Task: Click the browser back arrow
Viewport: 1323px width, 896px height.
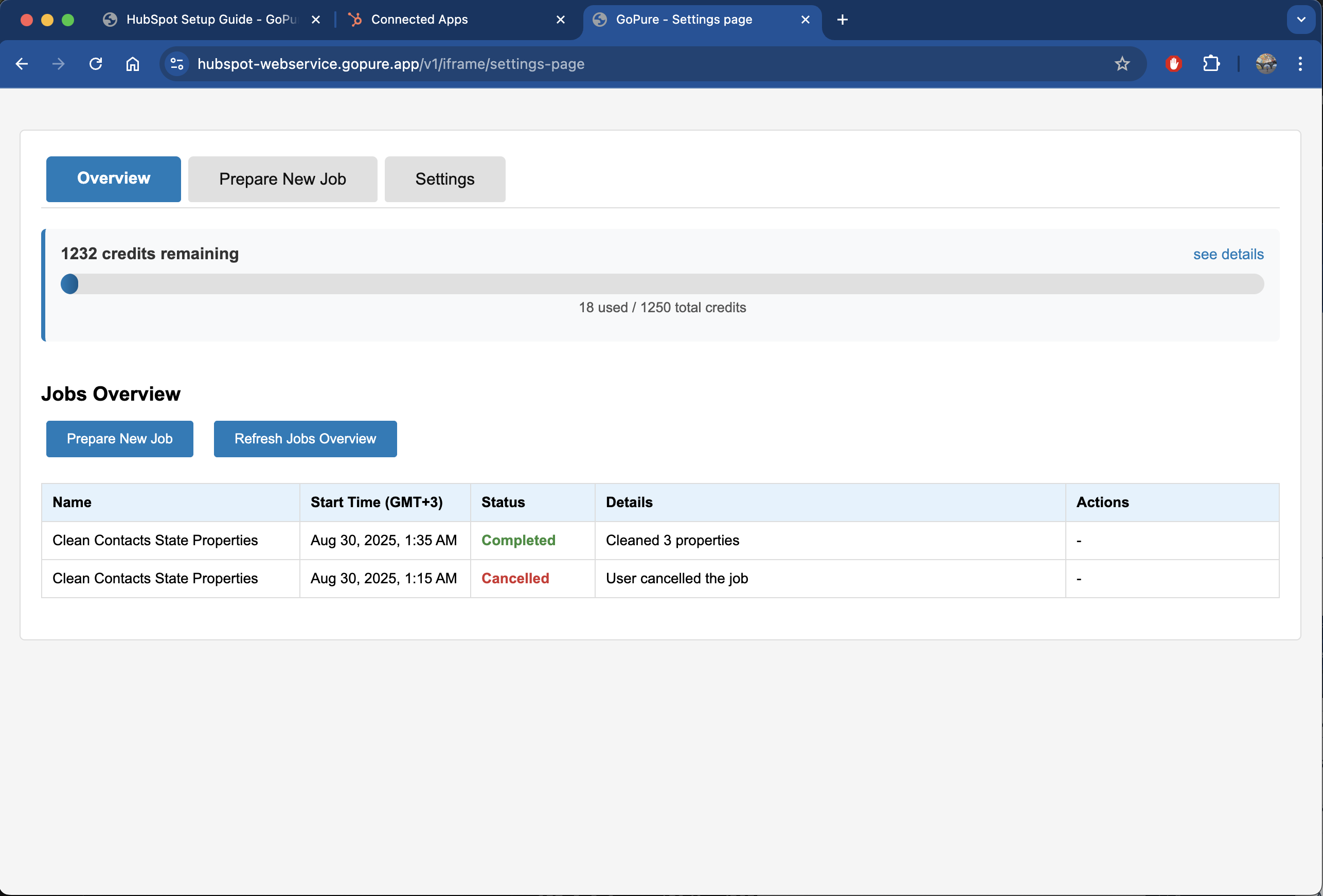Action: (x=22, y=64)
